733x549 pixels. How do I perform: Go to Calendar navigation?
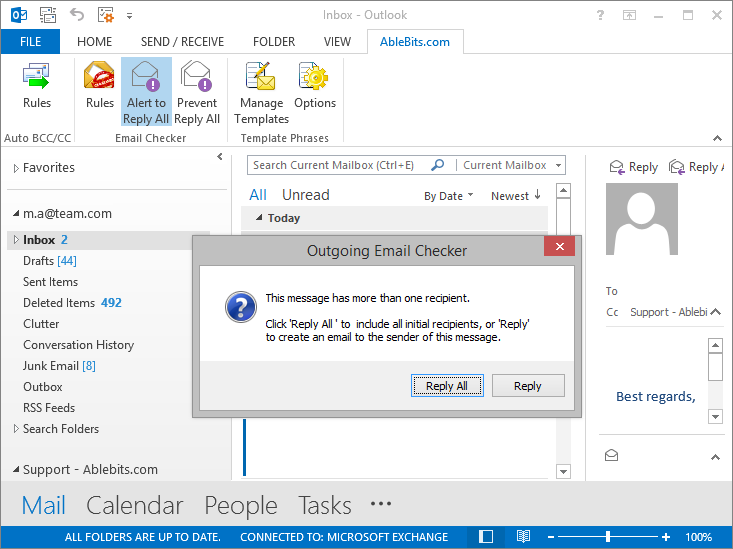click(135, 506)
